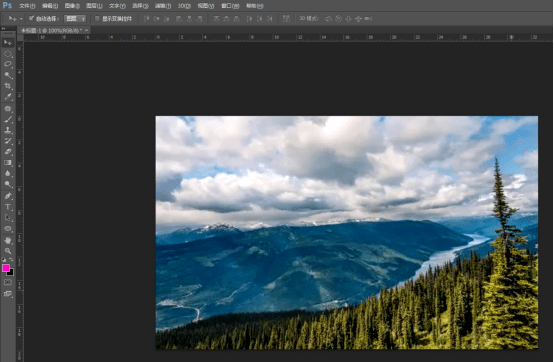
Task: Expand the Move tool preset picker arrow
Action: [x=21, y=19]
